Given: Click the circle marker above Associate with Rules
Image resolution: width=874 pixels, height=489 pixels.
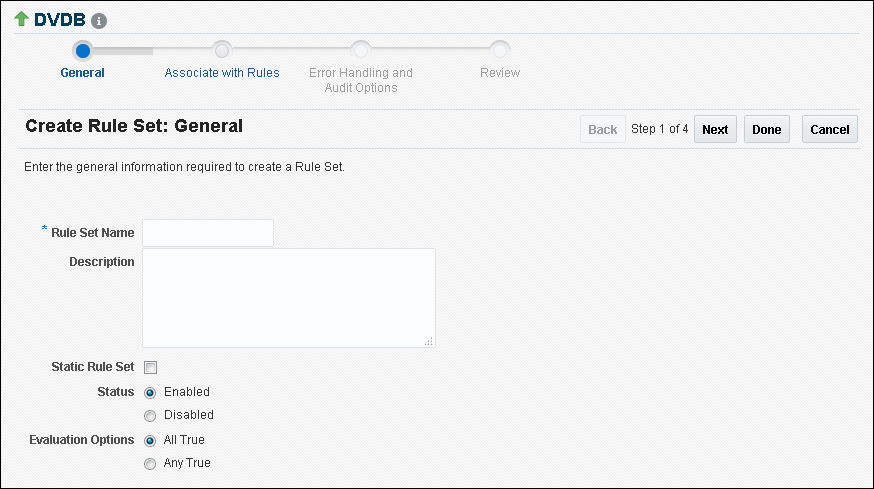Looking at the screenshot, I should [222, 50].
